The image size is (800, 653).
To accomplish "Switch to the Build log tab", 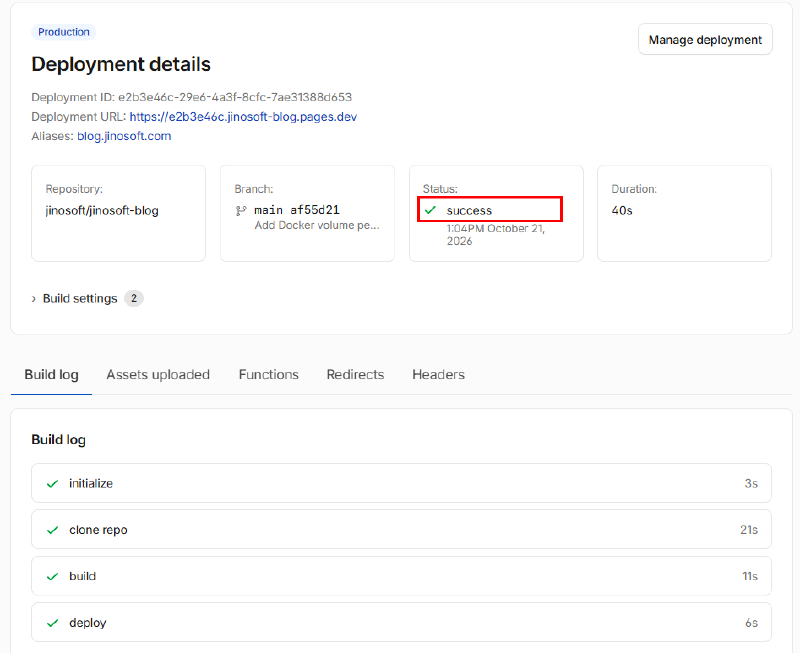I will pyautogui.click(x=52, y=375).
